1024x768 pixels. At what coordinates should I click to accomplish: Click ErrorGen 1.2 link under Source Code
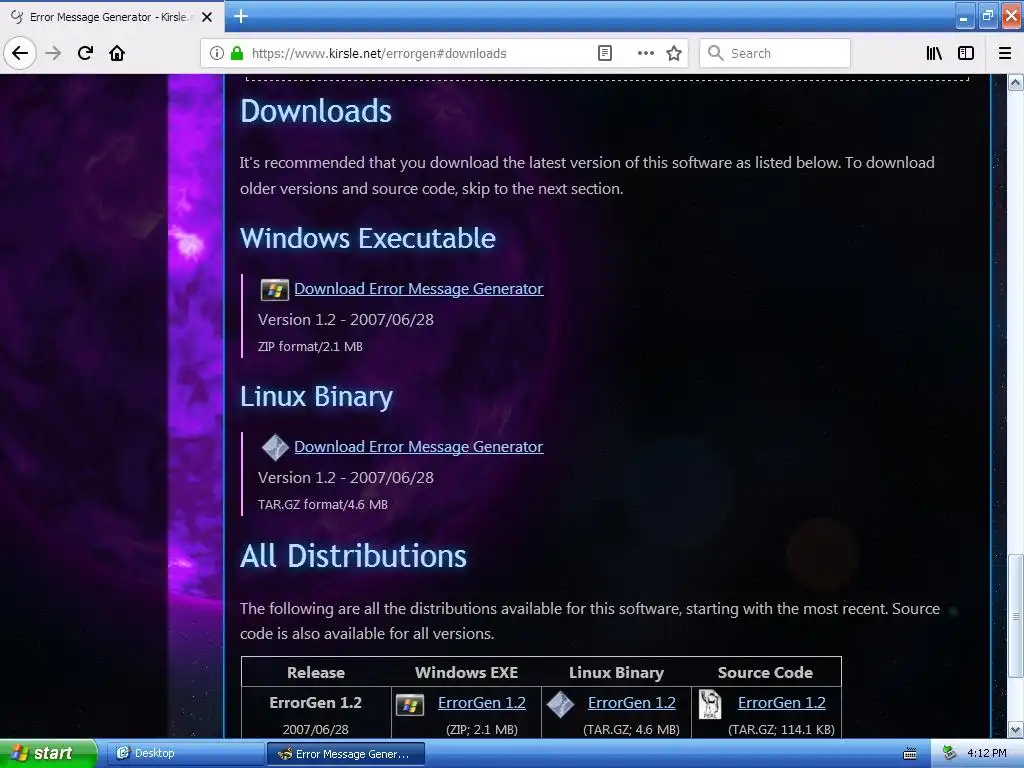coord(782,703)
